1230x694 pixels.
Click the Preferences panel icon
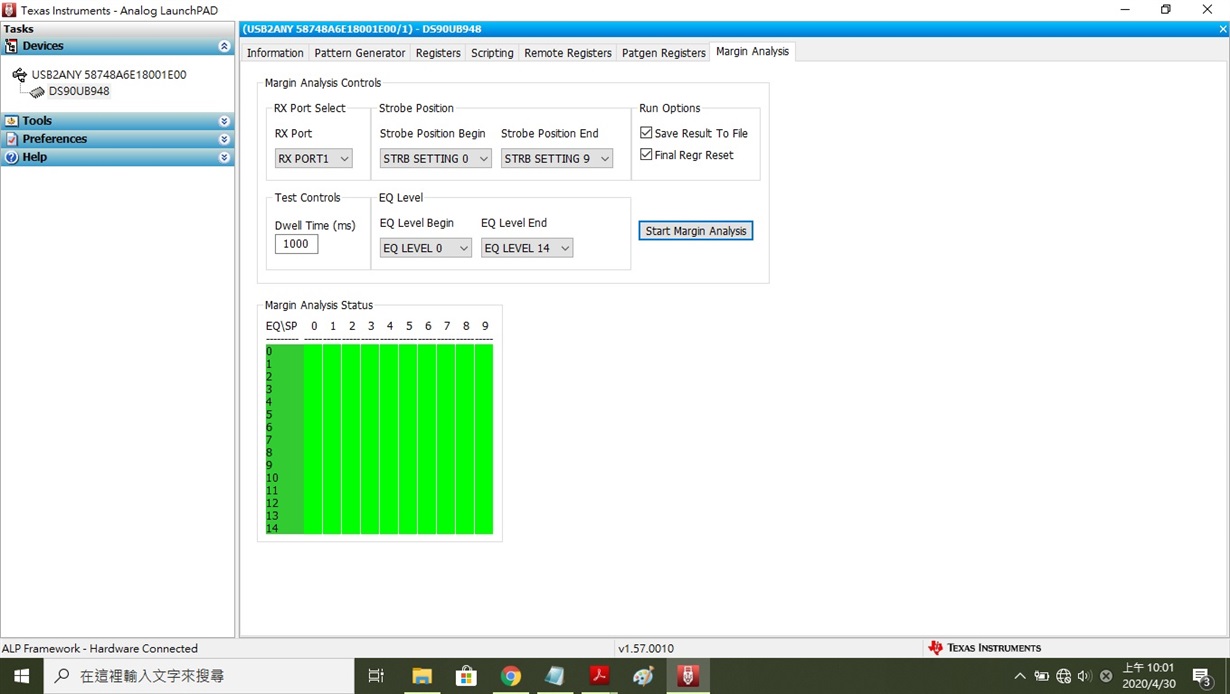[x=11, y=139]
